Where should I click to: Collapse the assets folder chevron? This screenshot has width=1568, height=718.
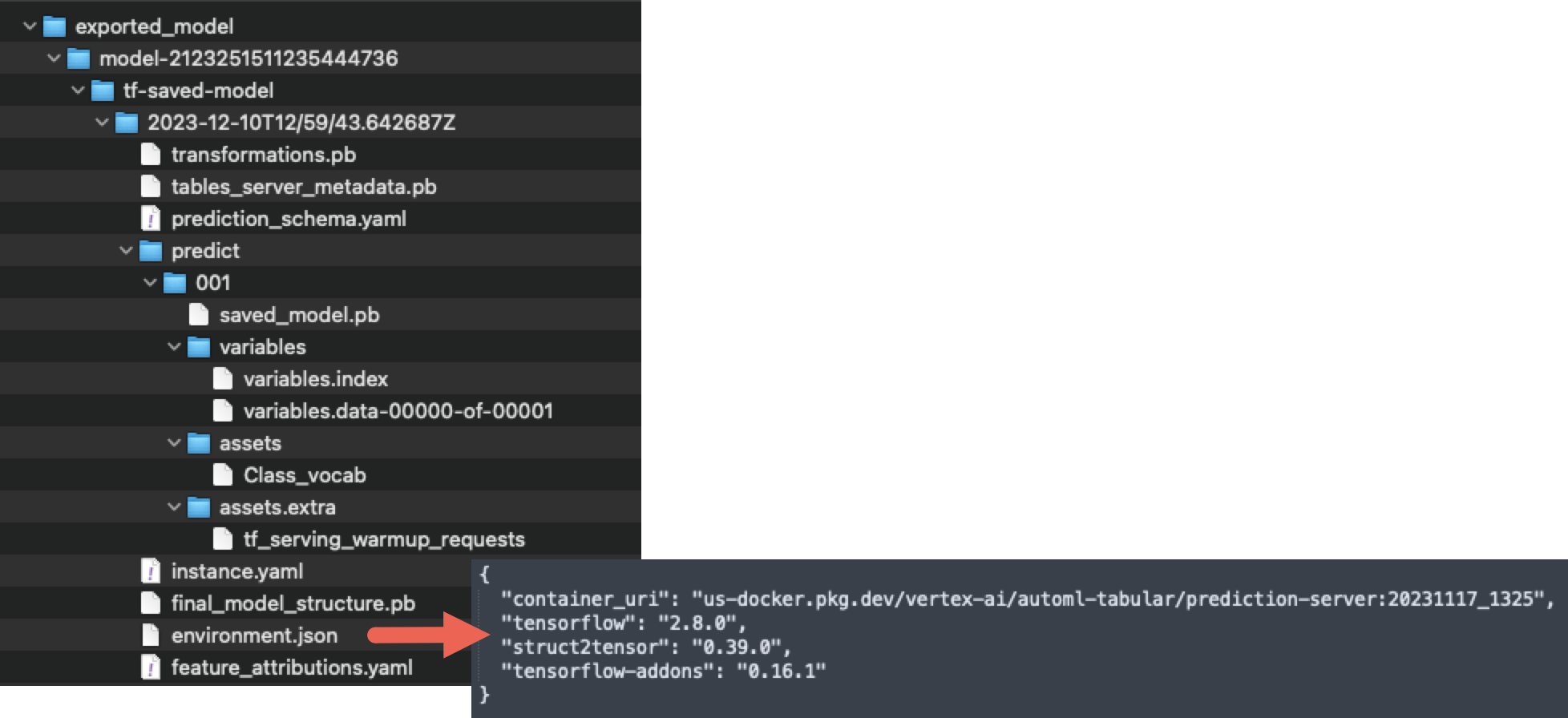coord(173,442)
